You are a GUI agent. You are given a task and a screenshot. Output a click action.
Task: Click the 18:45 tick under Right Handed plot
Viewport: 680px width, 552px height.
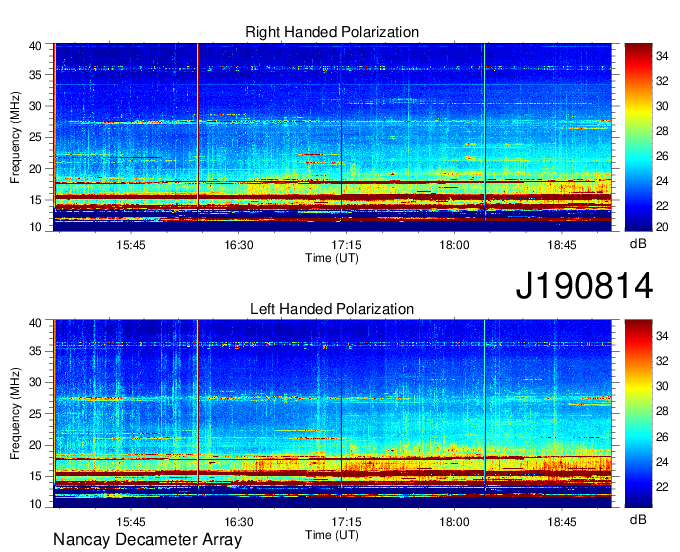click(x=562, y=245)
